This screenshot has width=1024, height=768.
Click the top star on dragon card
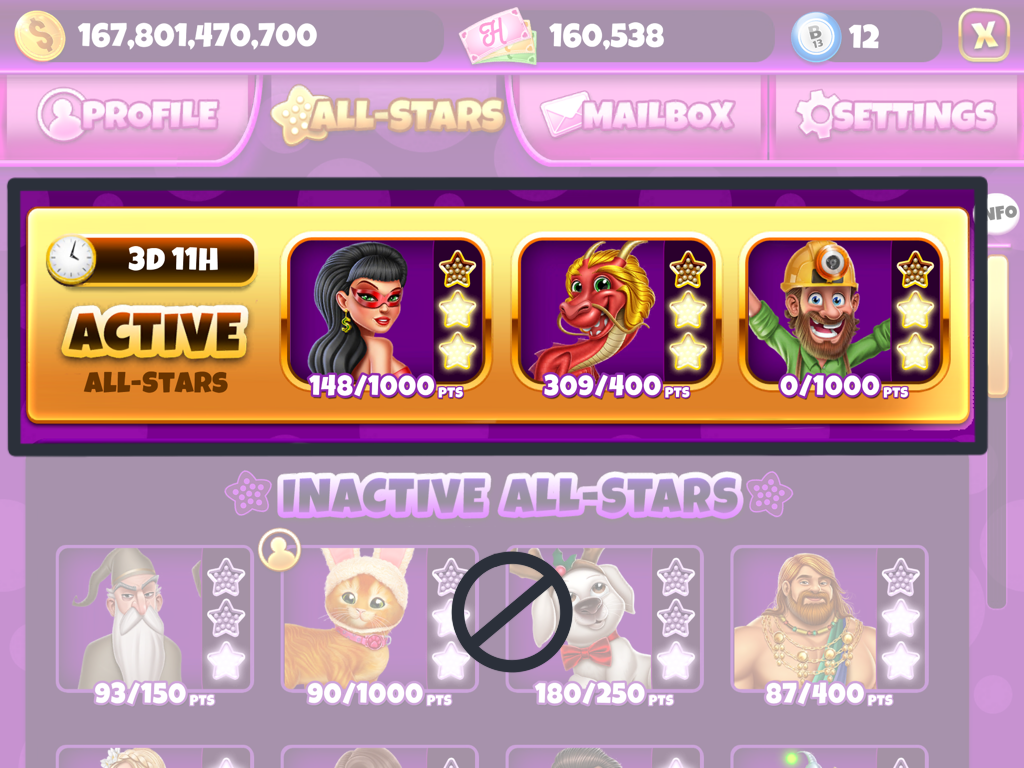[x=688, y=268]
